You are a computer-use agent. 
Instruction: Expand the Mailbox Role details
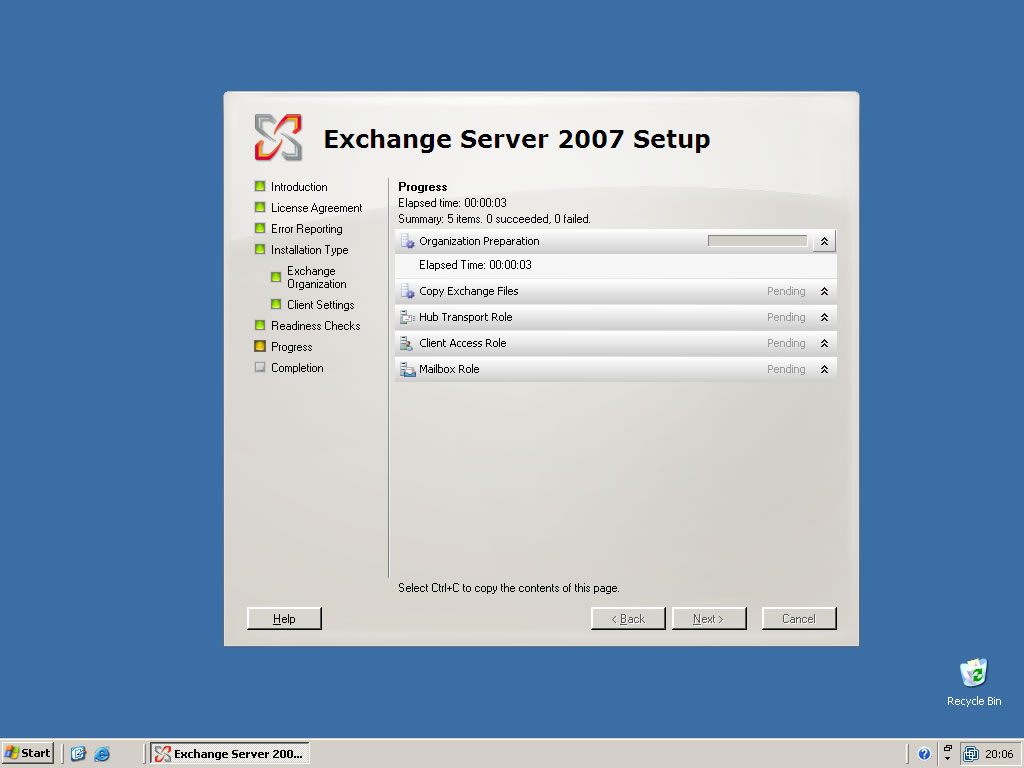[x=824, y=369]
